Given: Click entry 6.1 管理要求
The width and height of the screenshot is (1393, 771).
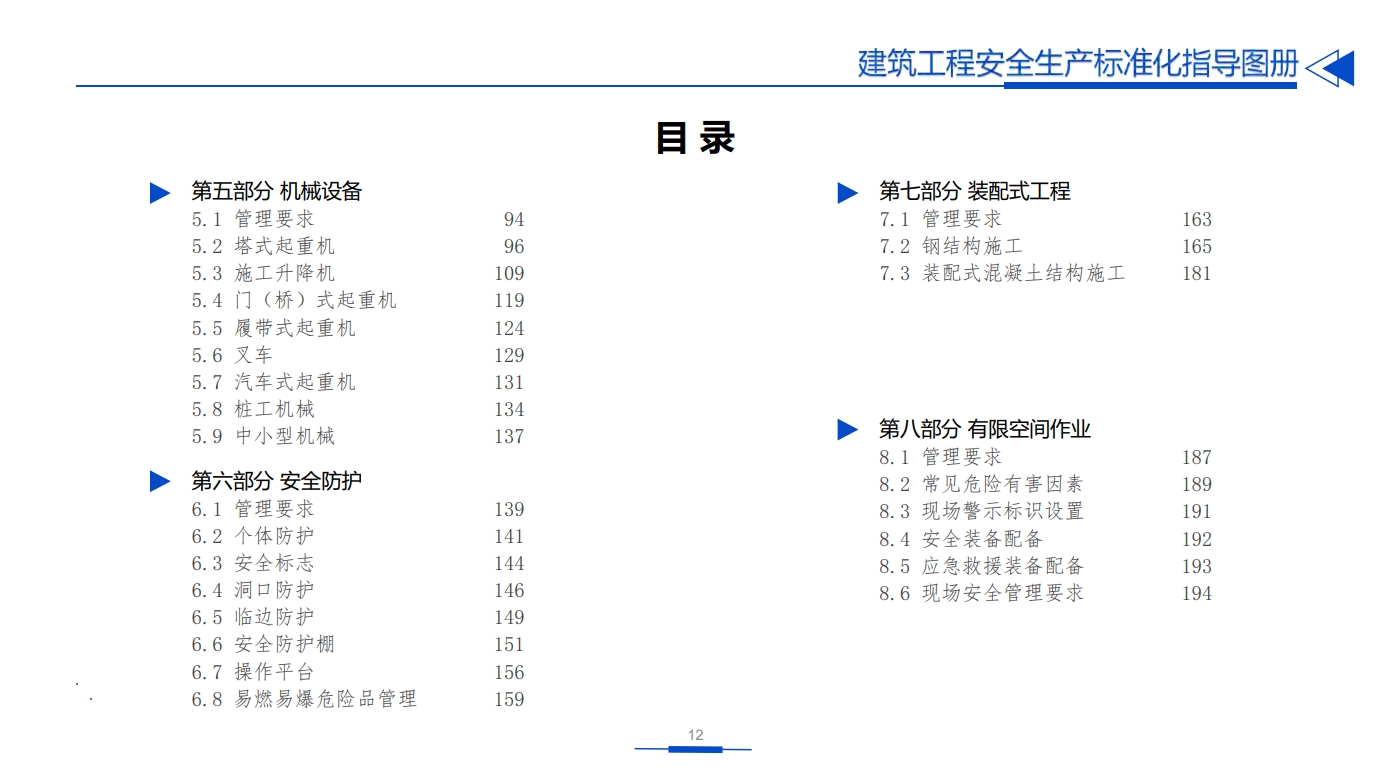Looking at the screenshot, I should coord(253,509).
